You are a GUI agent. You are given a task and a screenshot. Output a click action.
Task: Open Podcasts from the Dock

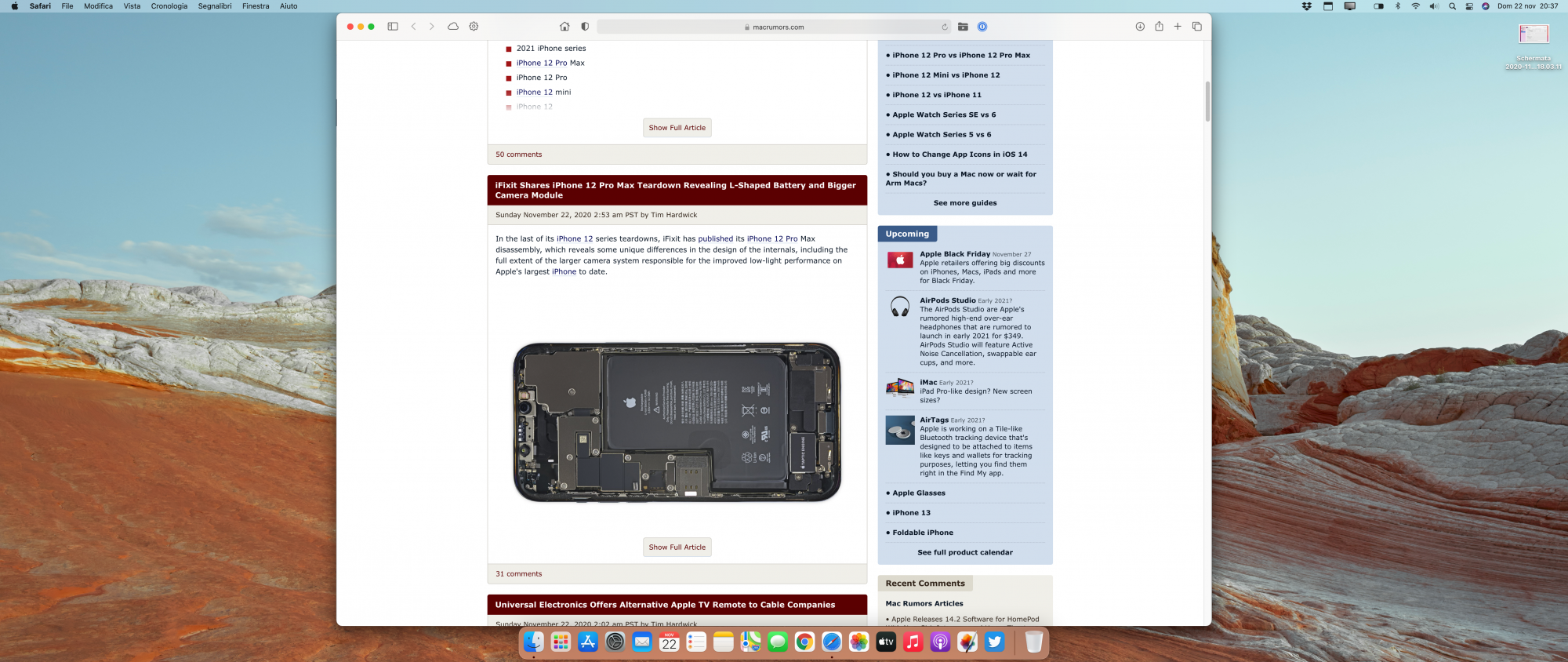pyautogui.click(x=940, y=642)
